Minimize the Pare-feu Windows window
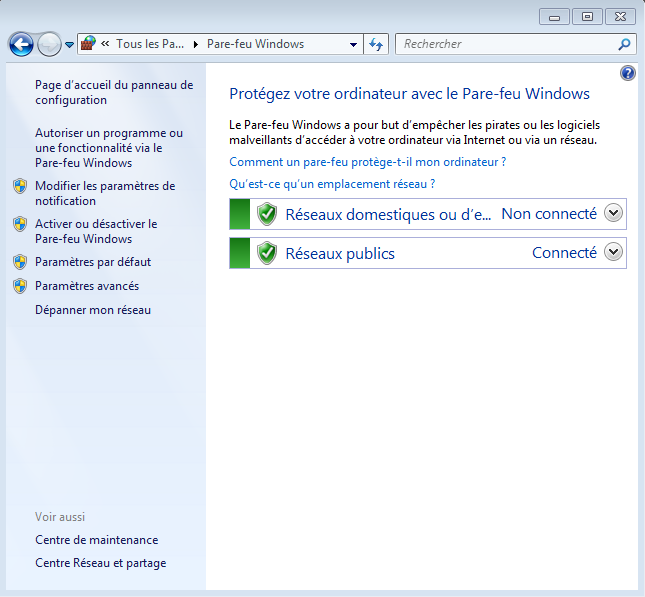645x597 pixels. (554, 17)
